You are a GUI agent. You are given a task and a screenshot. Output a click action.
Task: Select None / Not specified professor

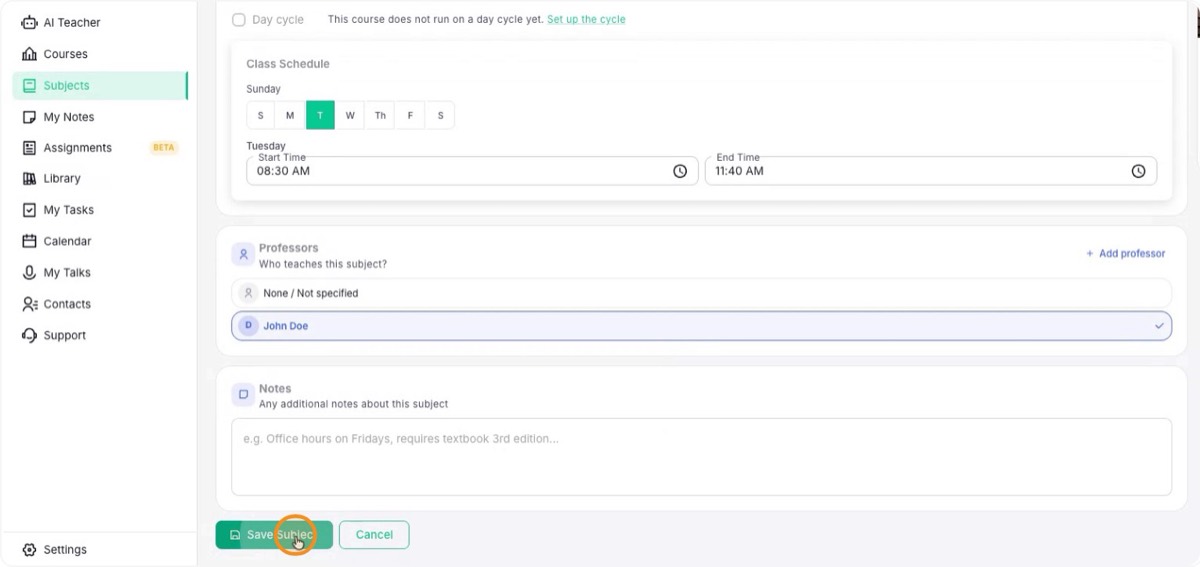[701, 293]
